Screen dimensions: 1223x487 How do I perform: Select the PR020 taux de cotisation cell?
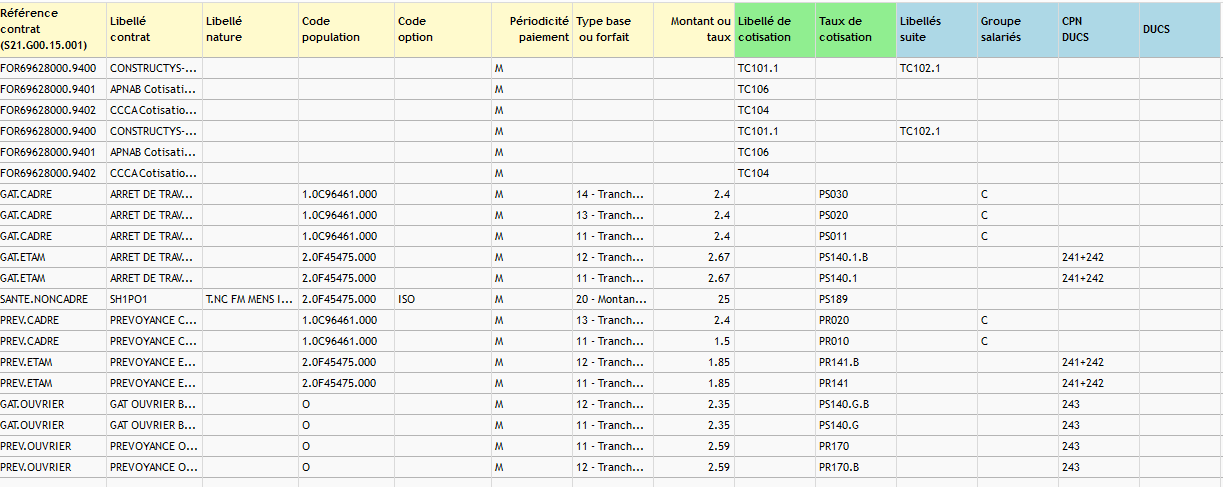tap(856, 320)
